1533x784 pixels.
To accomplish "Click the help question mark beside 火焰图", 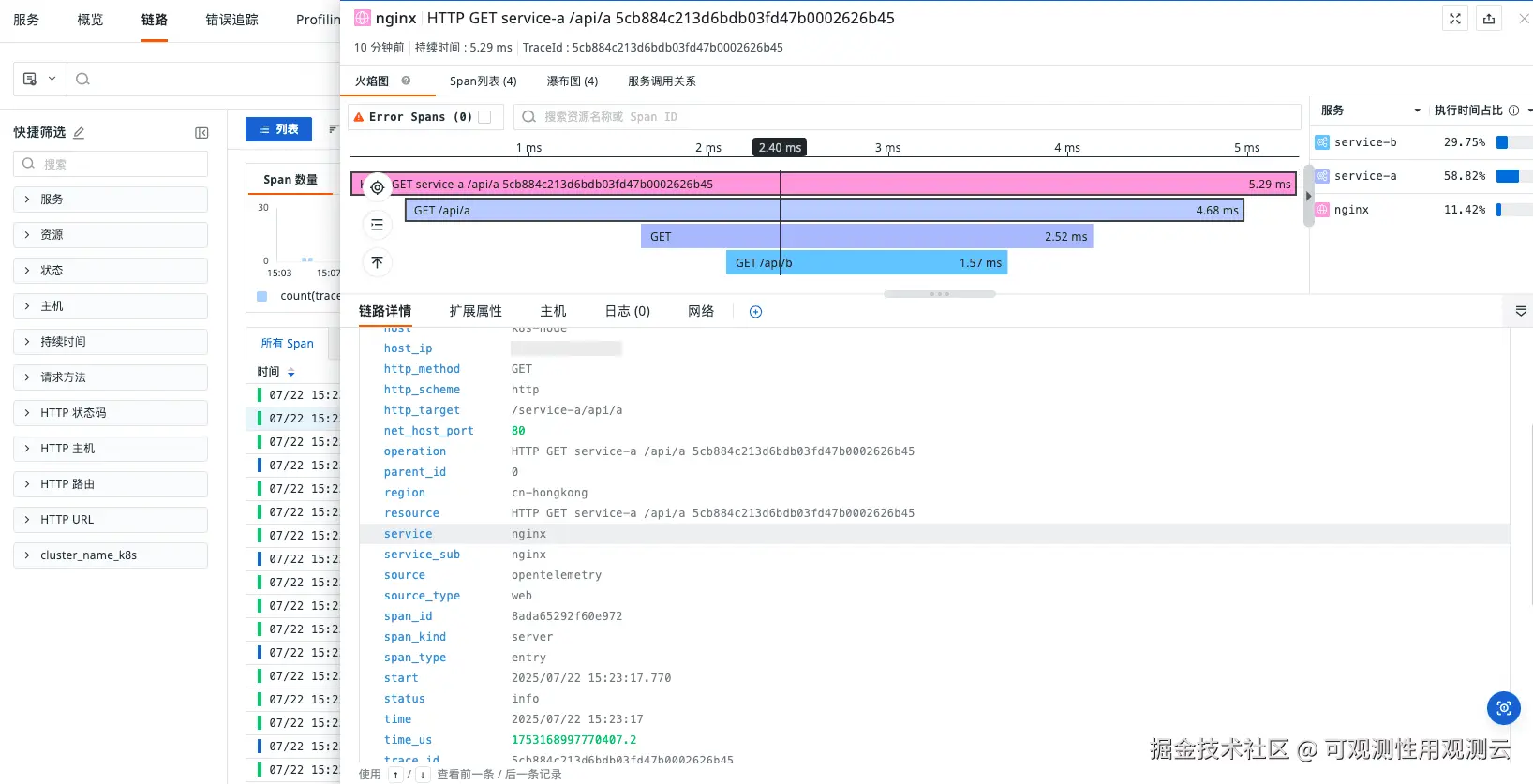I will tap(406, 81).
